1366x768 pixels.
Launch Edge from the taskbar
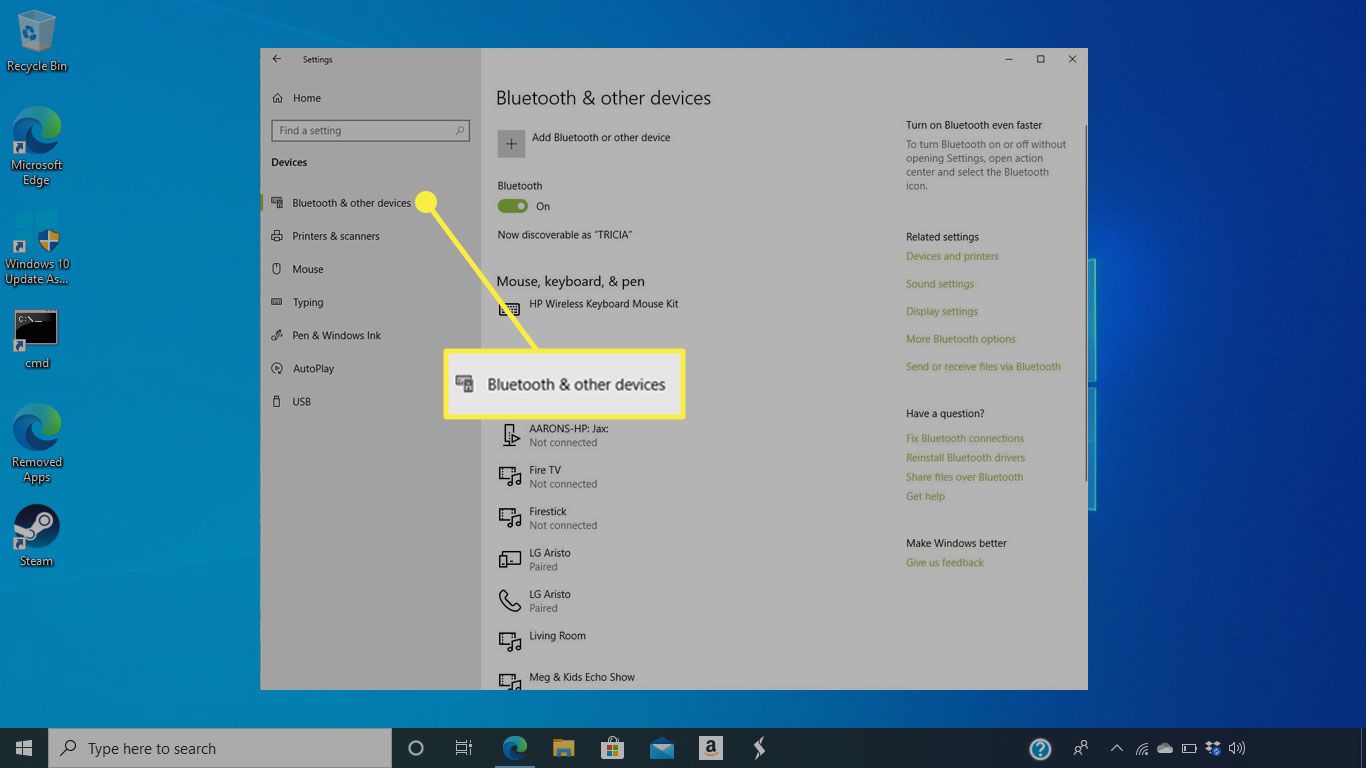[x=514, y=748]
